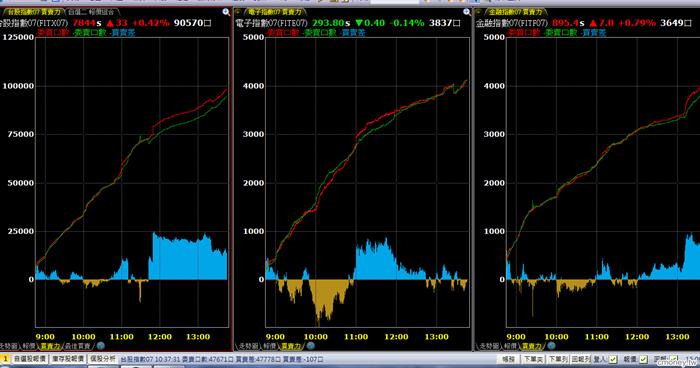The height and width of the screenshot is (368, 700).
Task: Click the magnifier icon in the 台股指數07 panel
Action: [226, 12]
